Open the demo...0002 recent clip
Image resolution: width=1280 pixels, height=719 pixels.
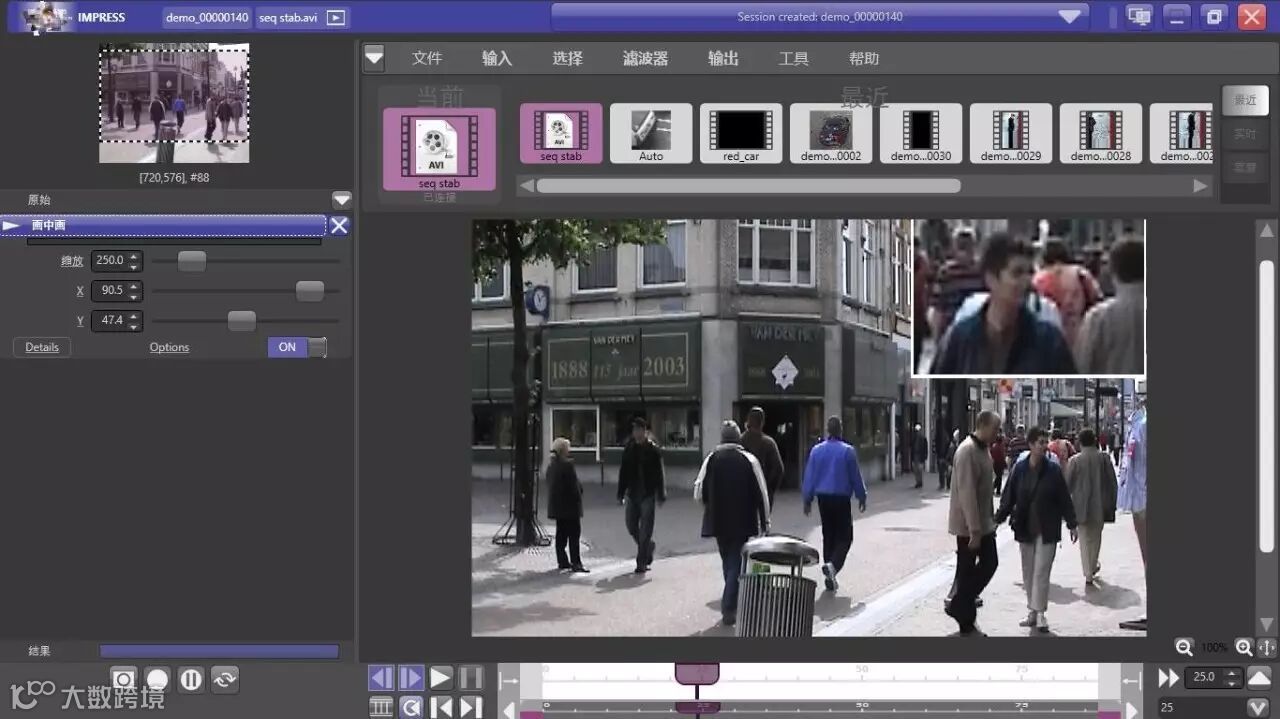tap(831, 133)
